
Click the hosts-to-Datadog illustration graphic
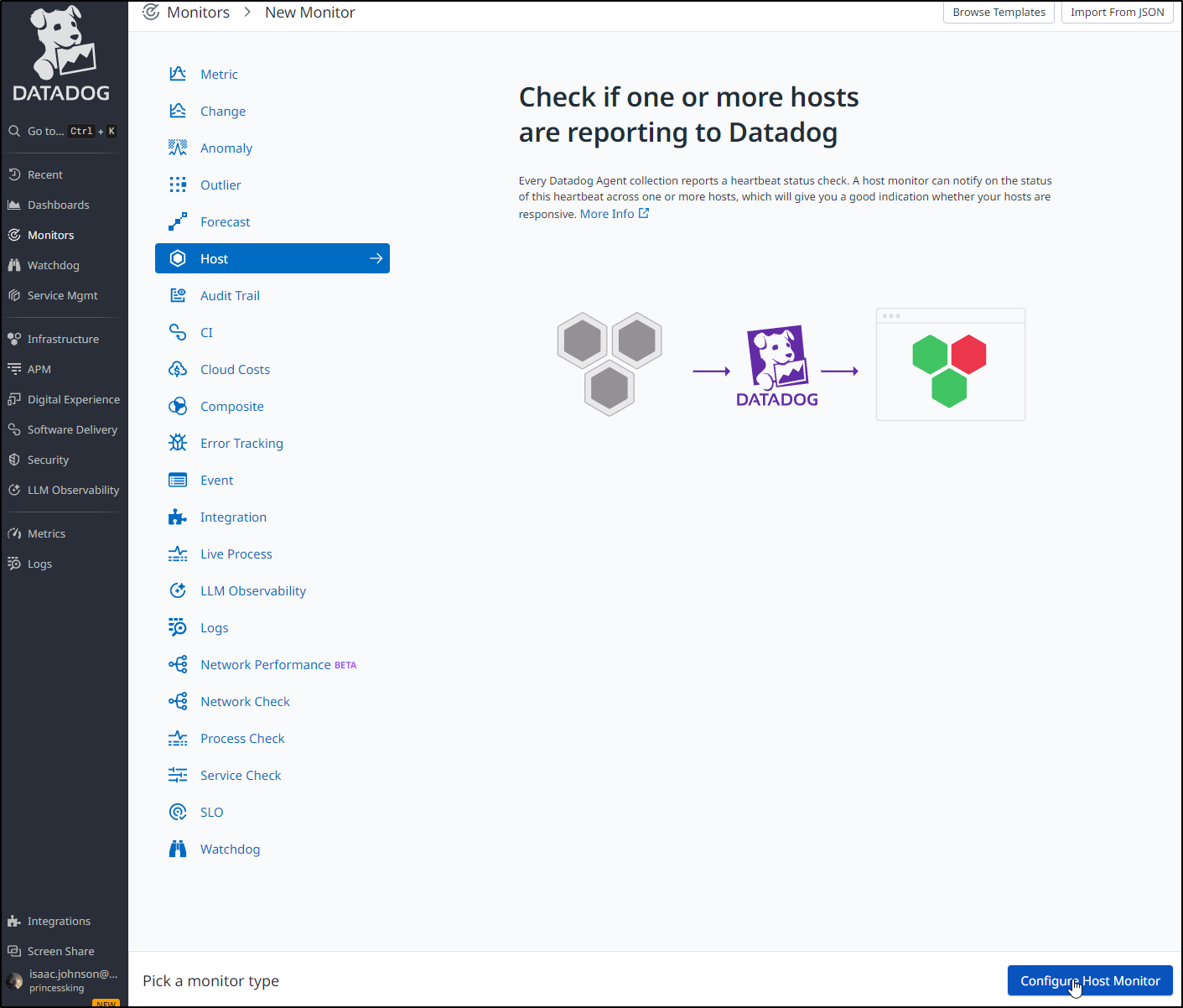[x=791, y=365]
